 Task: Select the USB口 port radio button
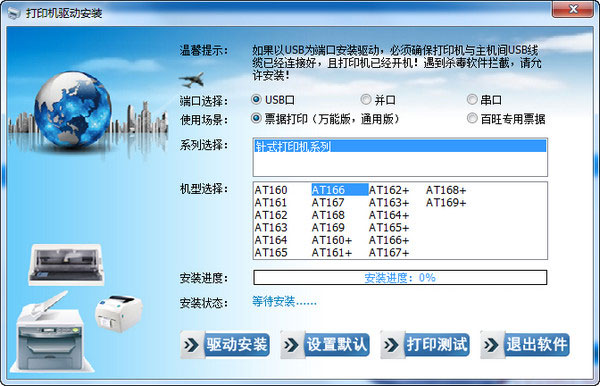[x=256, y=100]
